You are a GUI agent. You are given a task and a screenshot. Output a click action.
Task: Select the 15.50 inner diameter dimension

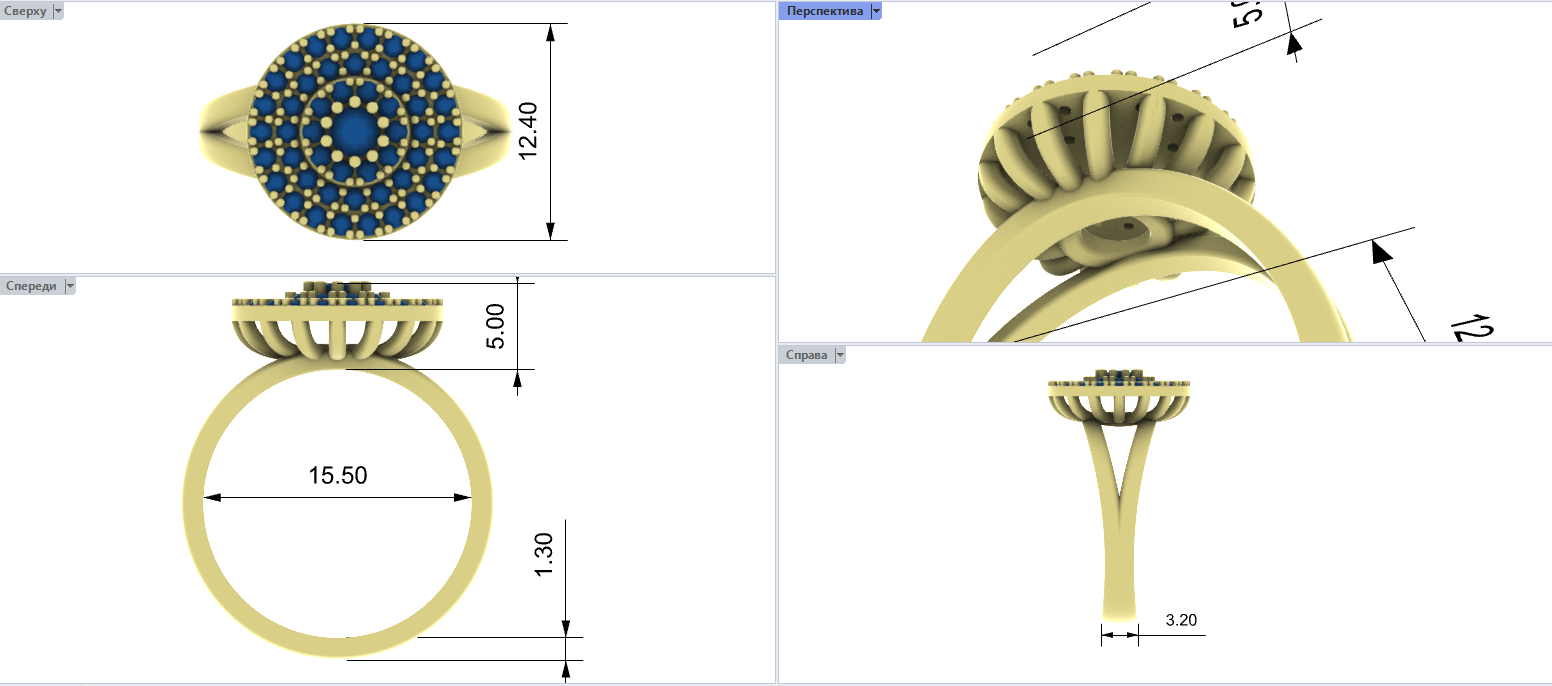point(338,476)
